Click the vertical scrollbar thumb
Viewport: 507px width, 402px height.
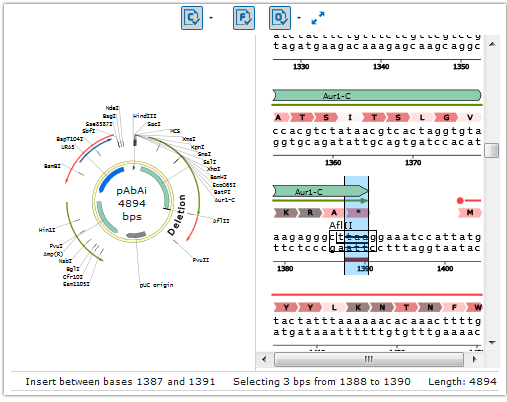pyautogui.click(x=492, y=150)
